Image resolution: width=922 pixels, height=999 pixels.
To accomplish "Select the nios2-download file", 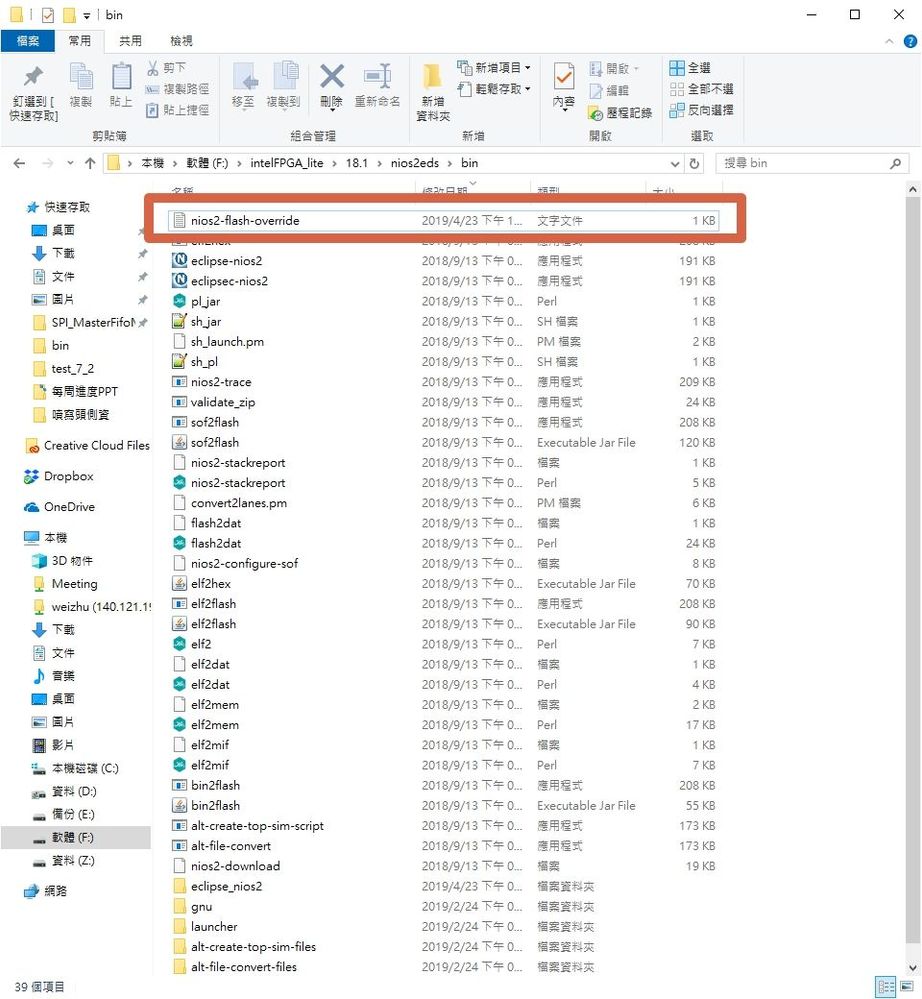I will pos(442,866).
